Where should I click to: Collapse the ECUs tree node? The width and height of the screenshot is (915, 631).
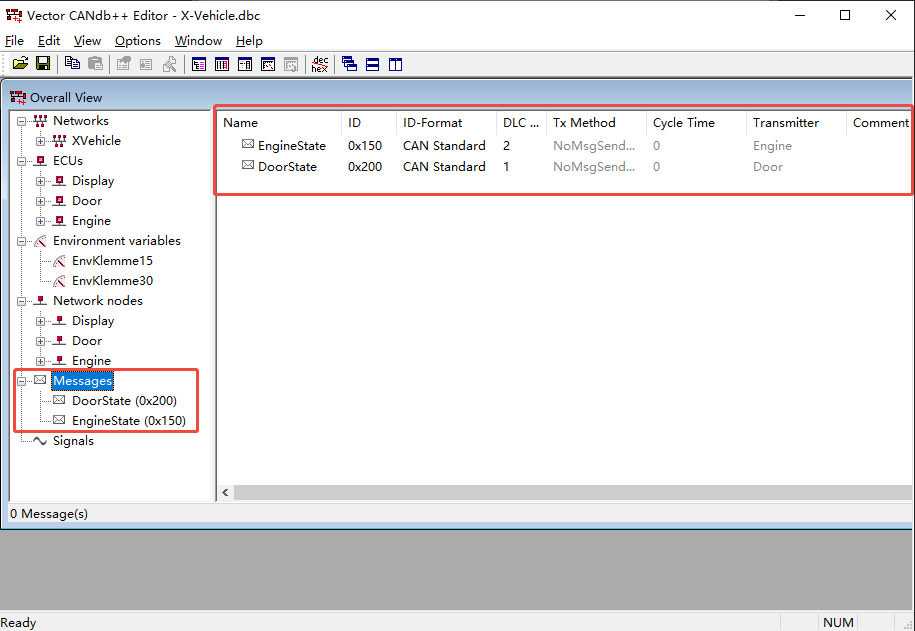[x=22, y=161]
